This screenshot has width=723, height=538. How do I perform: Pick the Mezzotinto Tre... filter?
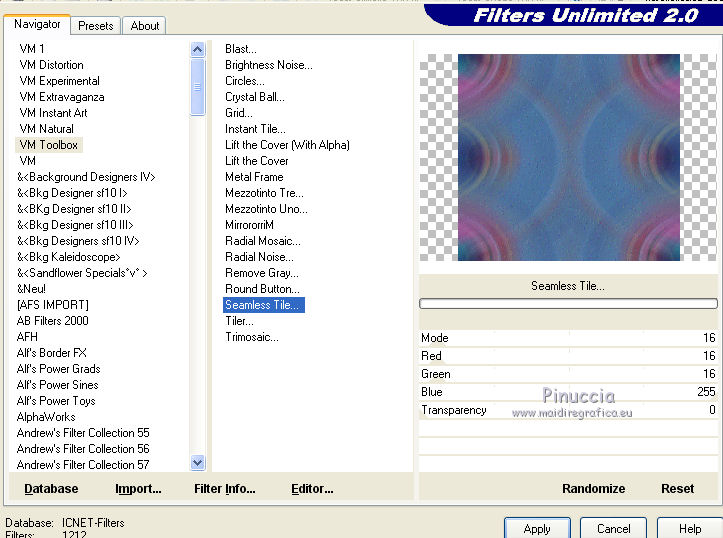coord(264,193)
